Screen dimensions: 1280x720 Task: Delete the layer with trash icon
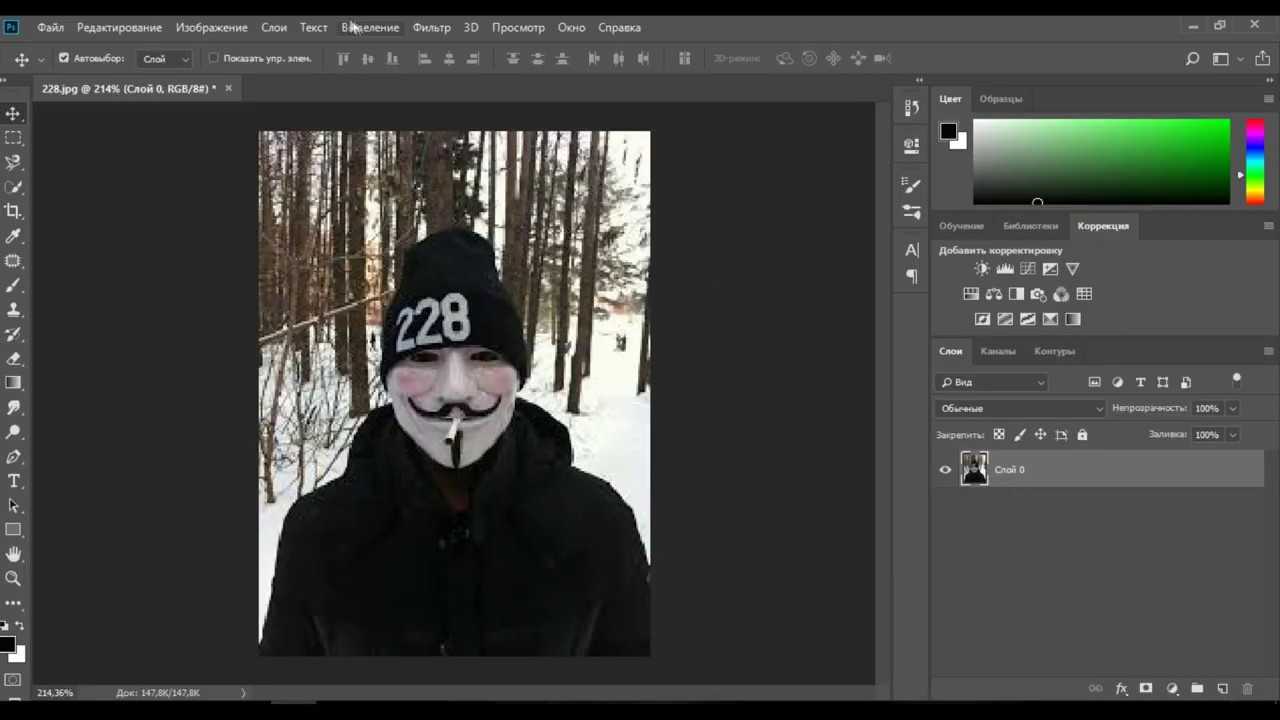point(1247,689)
